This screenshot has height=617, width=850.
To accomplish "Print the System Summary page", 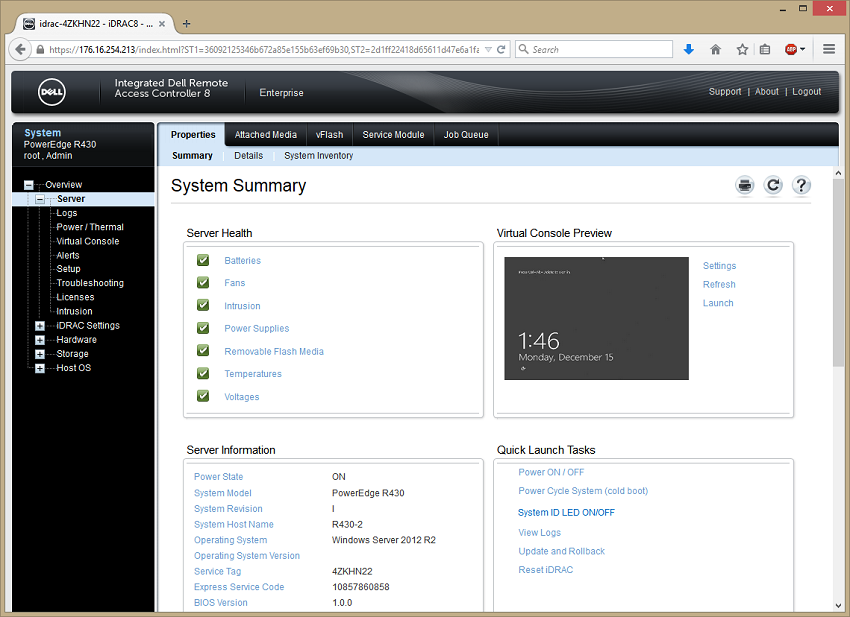I will coord(745,185).
